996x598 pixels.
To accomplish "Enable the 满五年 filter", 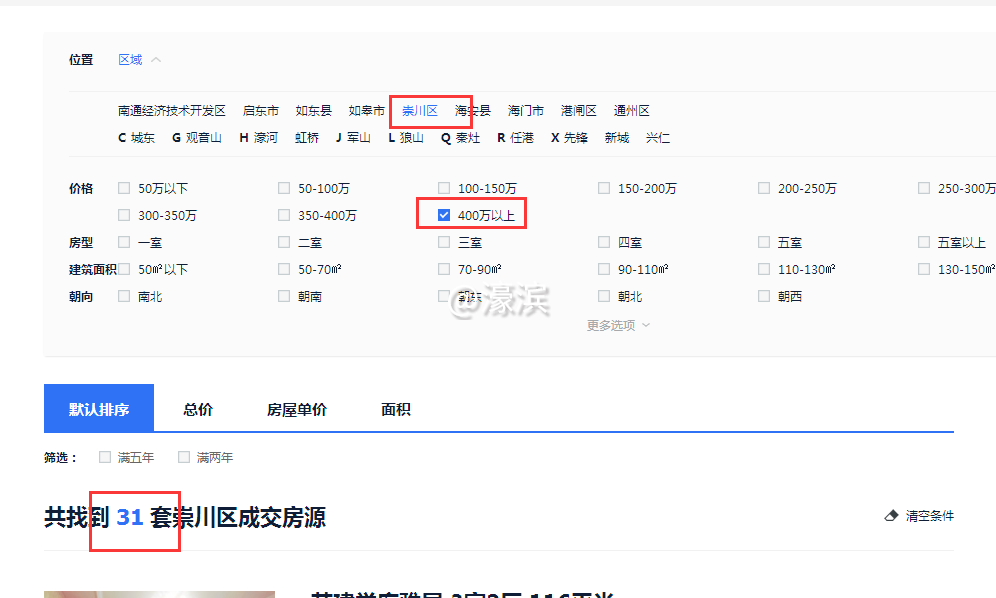I will (x=104, y=456).
